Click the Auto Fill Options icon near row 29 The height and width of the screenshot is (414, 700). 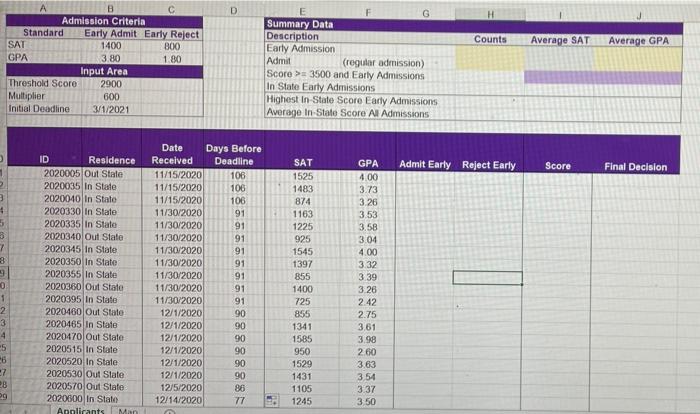click(271, 400)
